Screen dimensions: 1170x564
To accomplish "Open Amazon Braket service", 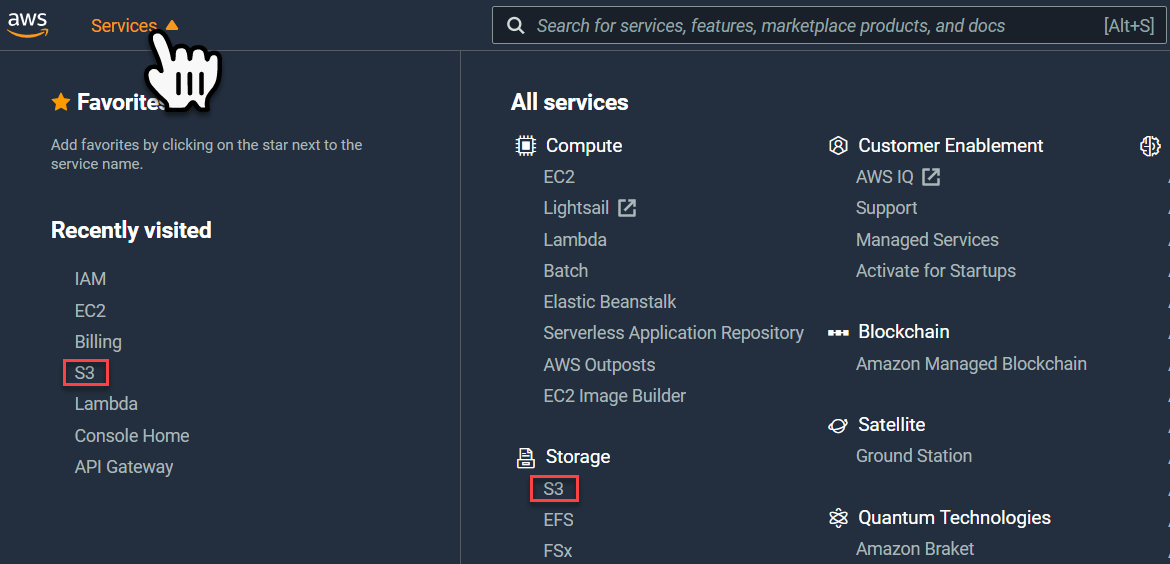I will pyautogui.click(x=916, y=549).
